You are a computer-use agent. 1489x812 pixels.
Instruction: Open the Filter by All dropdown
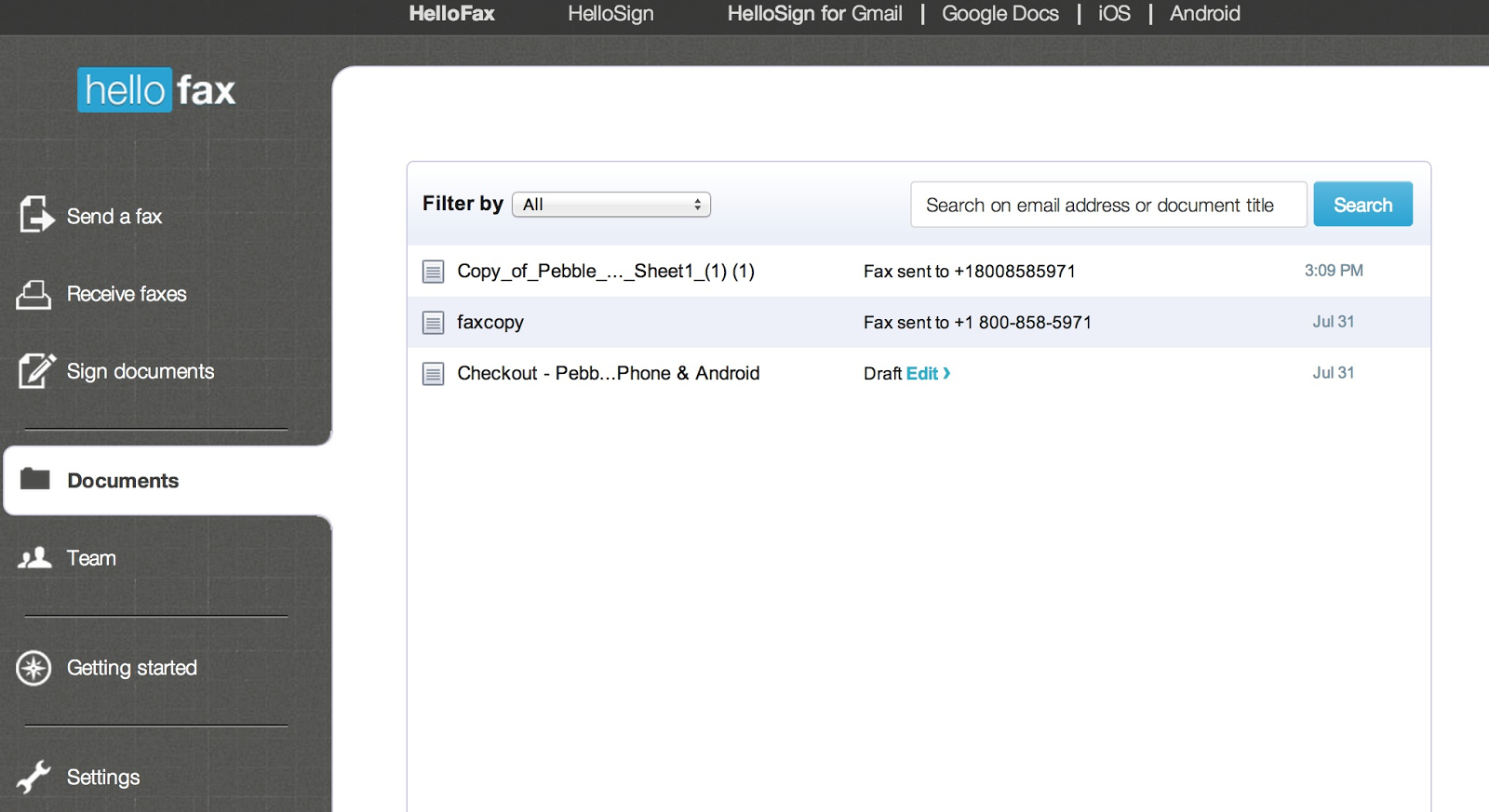point(611,205)
